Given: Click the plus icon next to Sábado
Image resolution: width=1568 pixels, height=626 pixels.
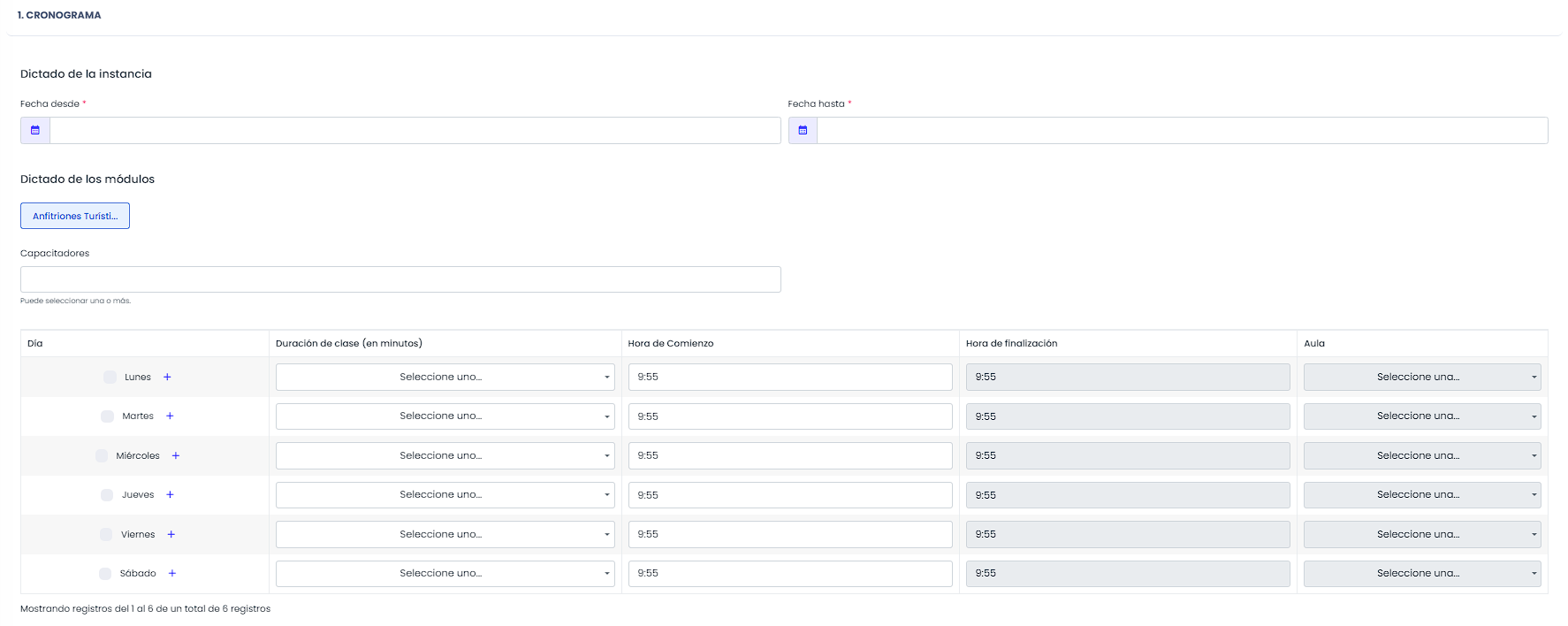Looking at the screenshot, I should click(x=172, y=573).
